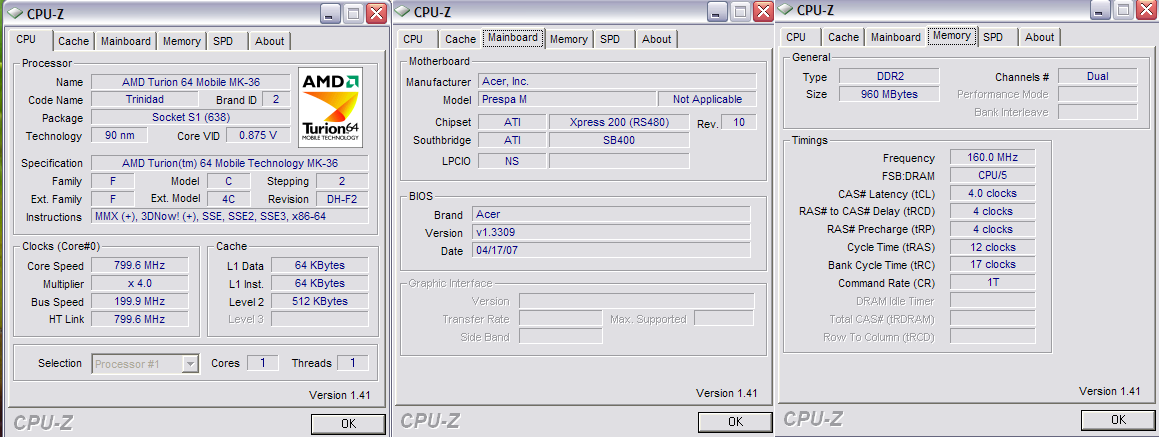Maximize the right CPU-Z window
The width and height of the screenshot is (1159, 437).
[1126, 10]
